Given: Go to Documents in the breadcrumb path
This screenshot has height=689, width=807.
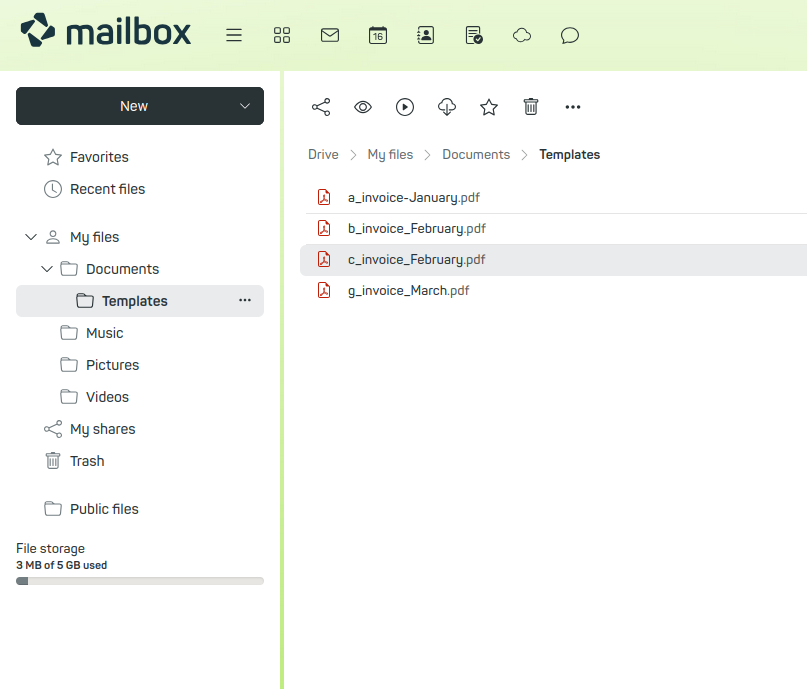Looking at the screenshot, I should [476, 155].
